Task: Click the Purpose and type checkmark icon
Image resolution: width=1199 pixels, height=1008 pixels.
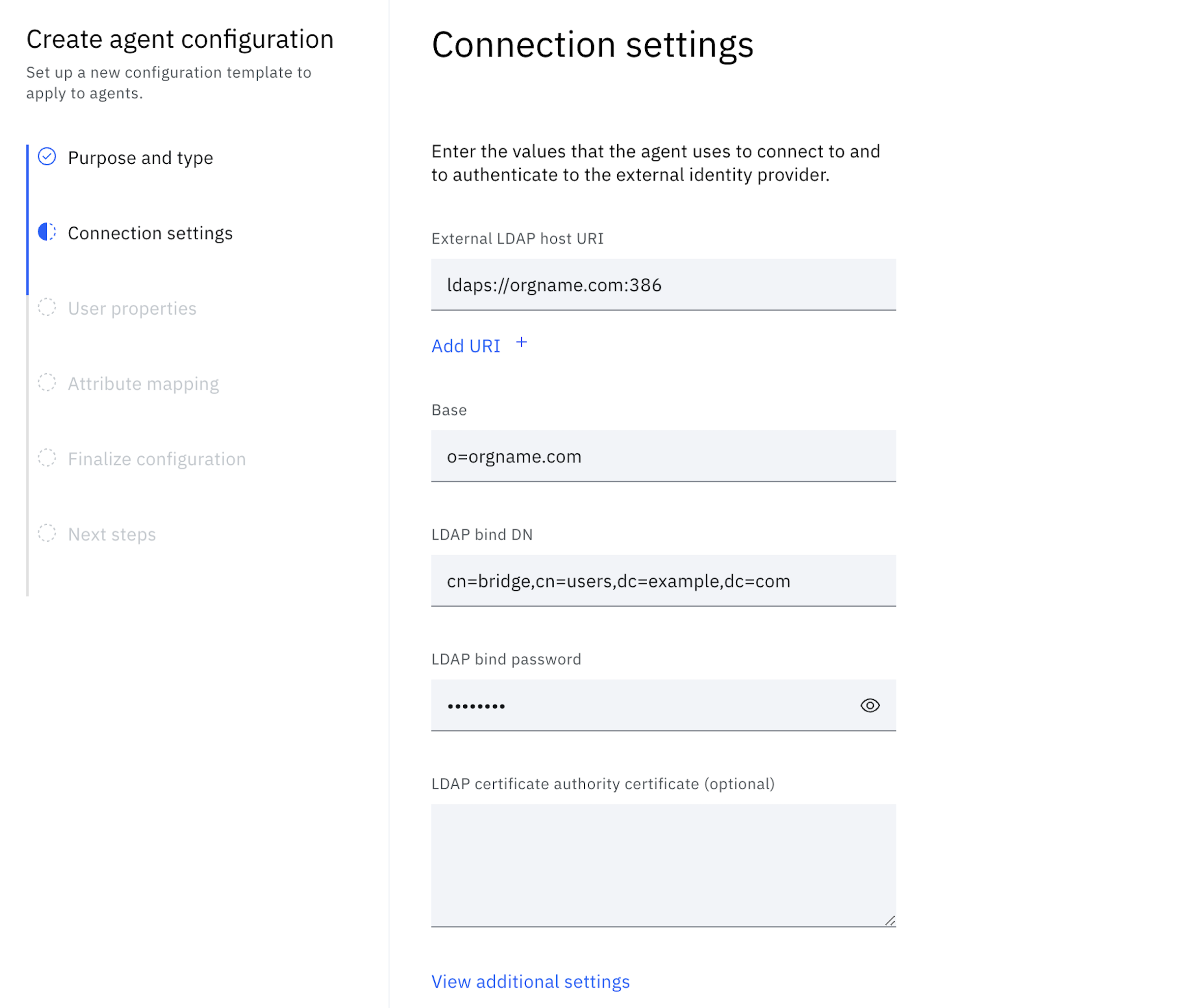Action: click(47, 156)
